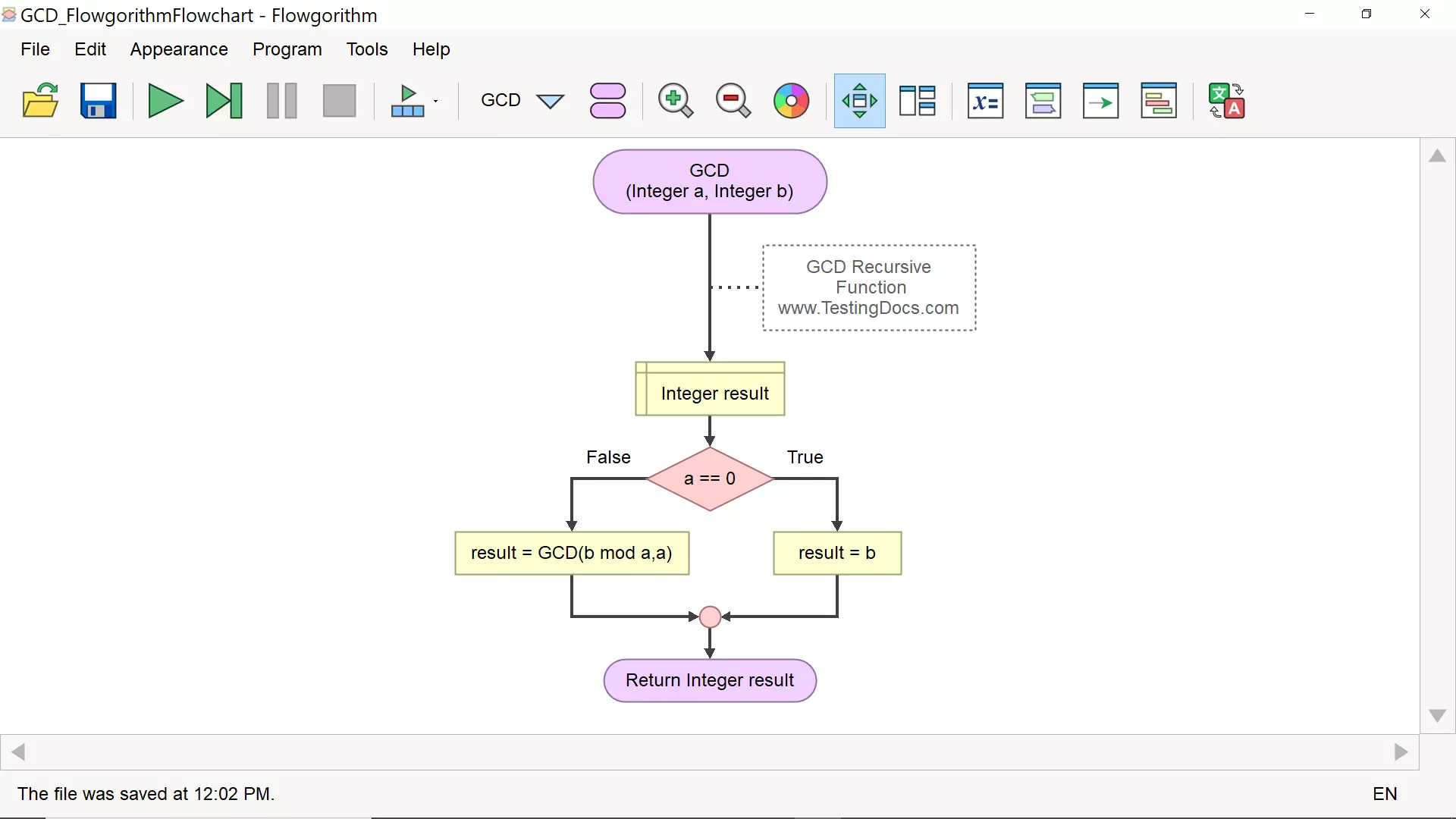This screenshot has width=1456, height=819.
Task: Click the Zoom In magnifier icon
Action: click(674, 100)
